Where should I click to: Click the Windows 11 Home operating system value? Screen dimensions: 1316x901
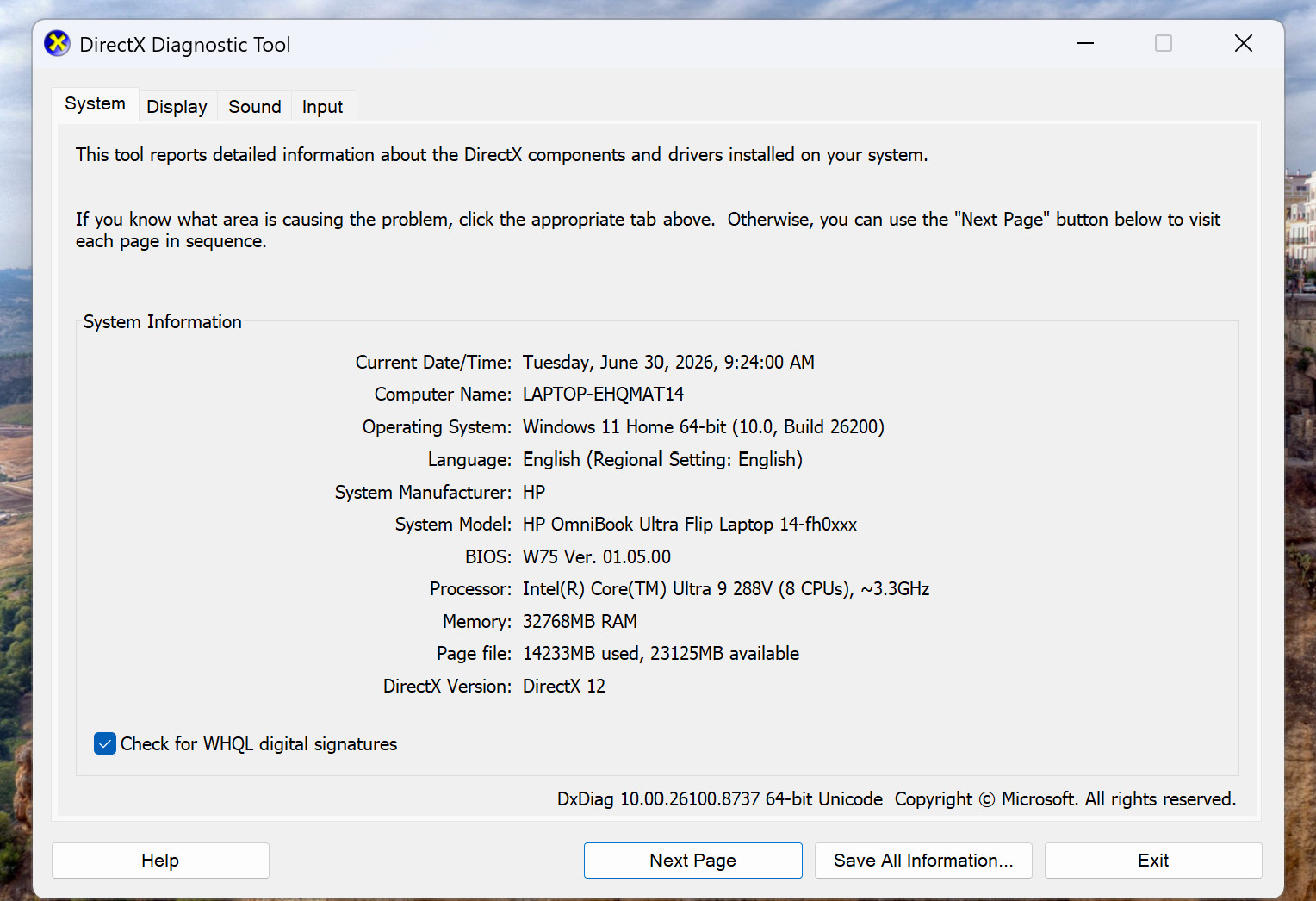pos(704,427)
